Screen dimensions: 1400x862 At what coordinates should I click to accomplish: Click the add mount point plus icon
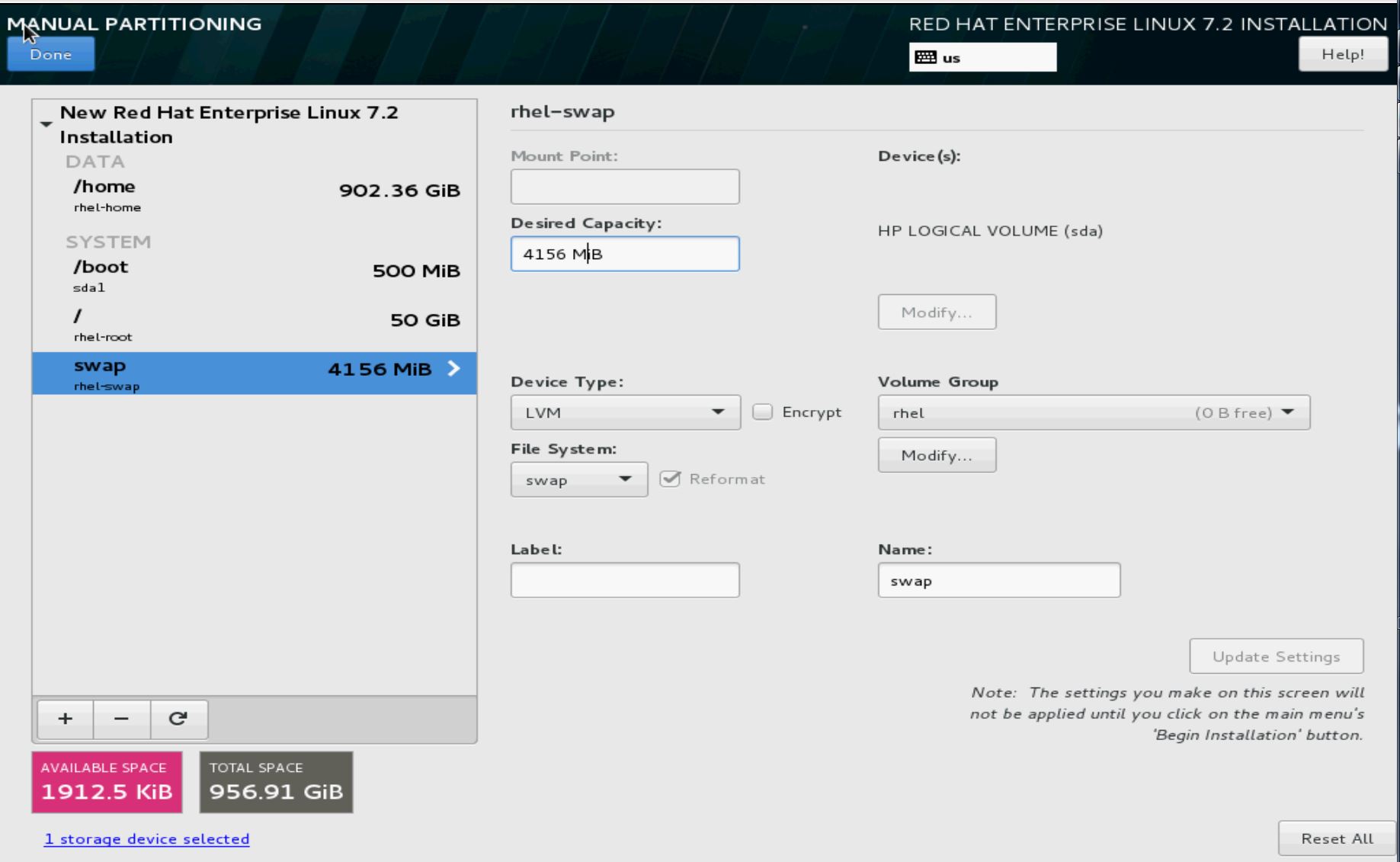point(66,719)
